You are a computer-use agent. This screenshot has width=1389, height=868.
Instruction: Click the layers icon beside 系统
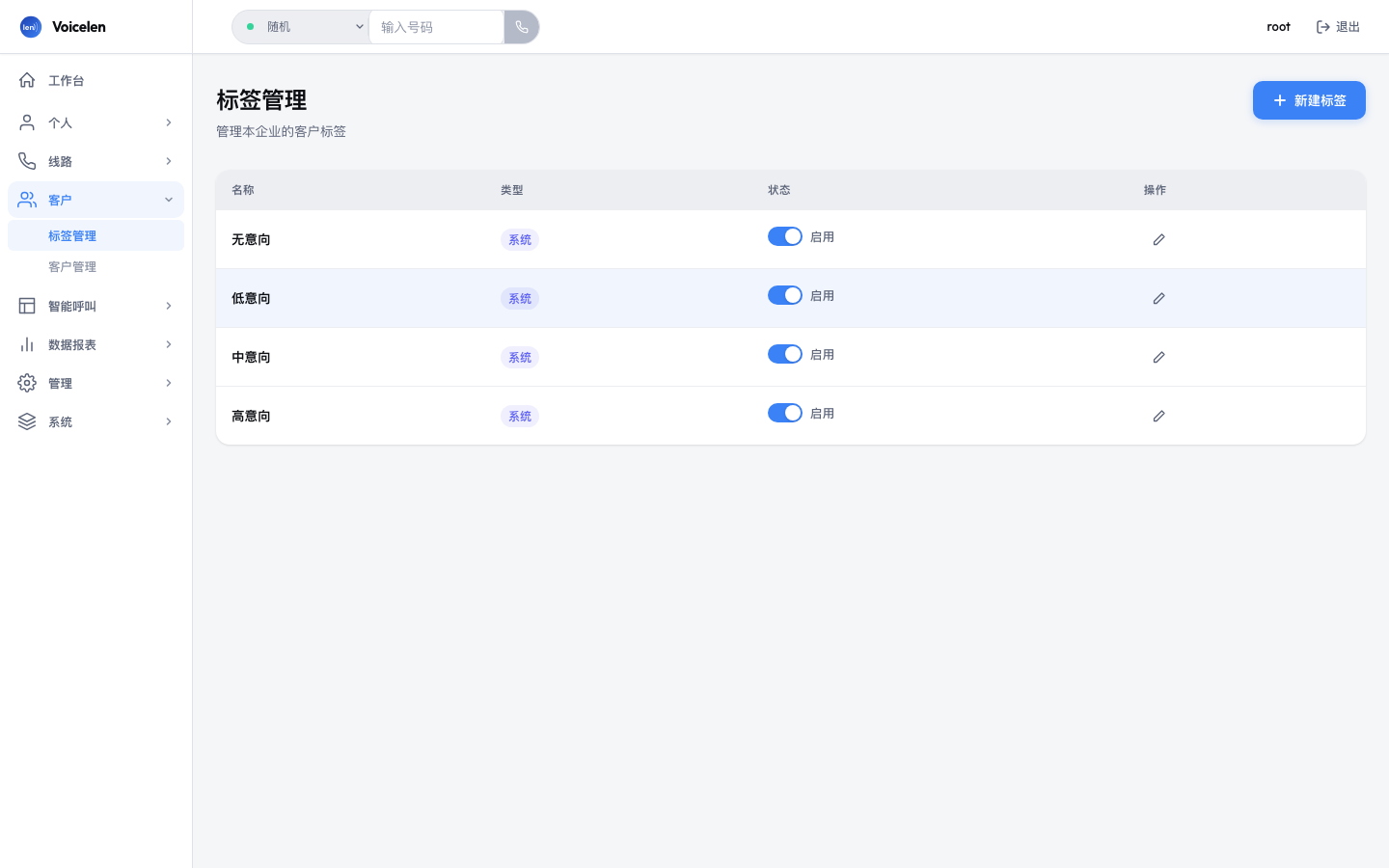click(27, 421)
